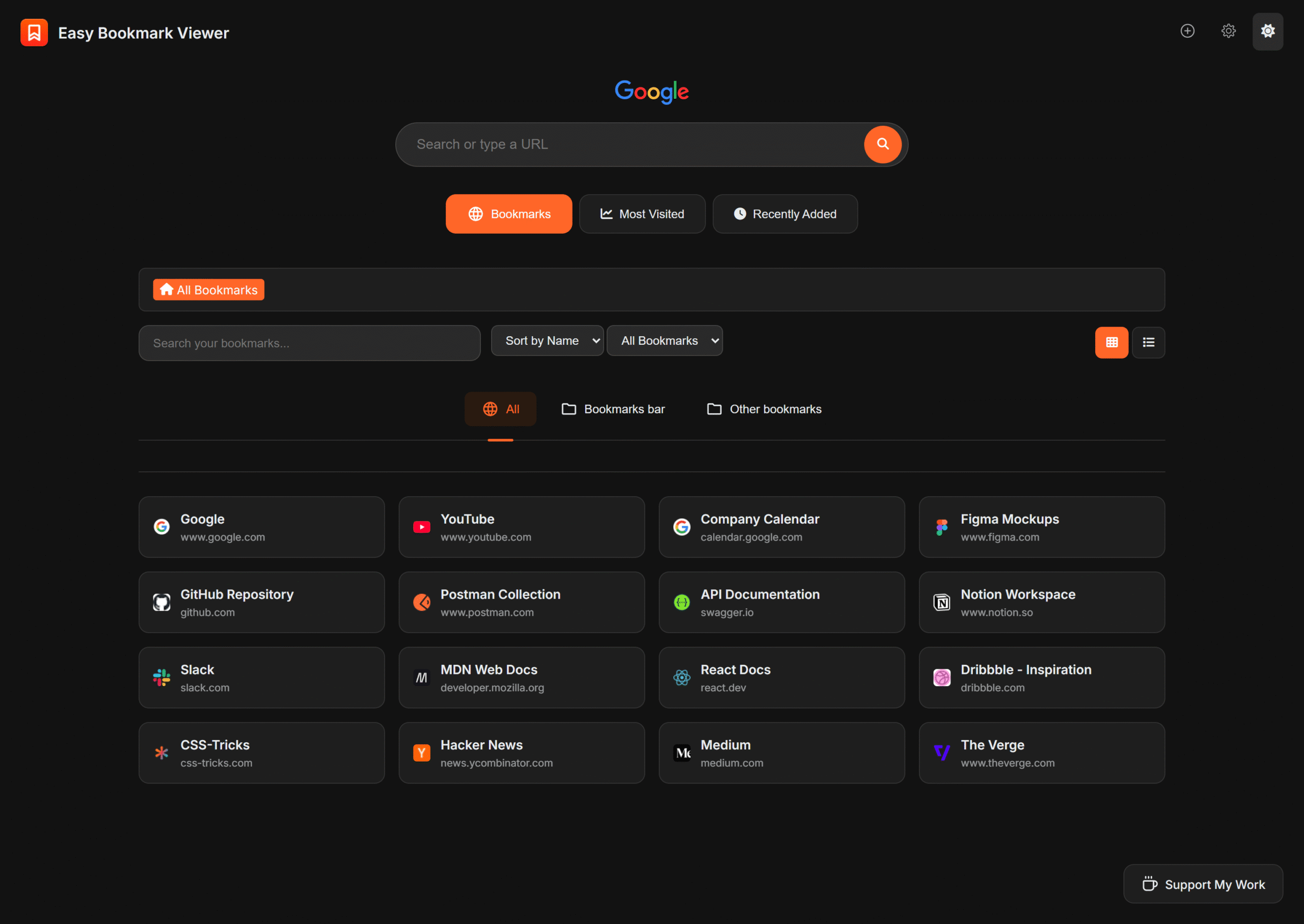Click the API Documentation swagger favicon
This screenshot has width=1304, height=924.
[682, 602]
